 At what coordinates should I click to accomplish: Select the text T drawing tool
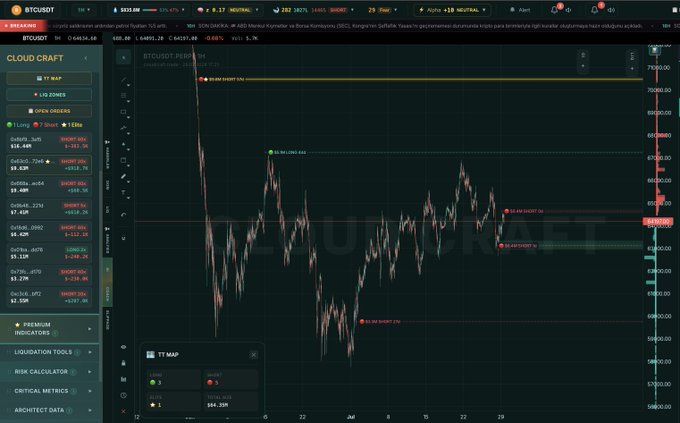[x=124, y=193]
